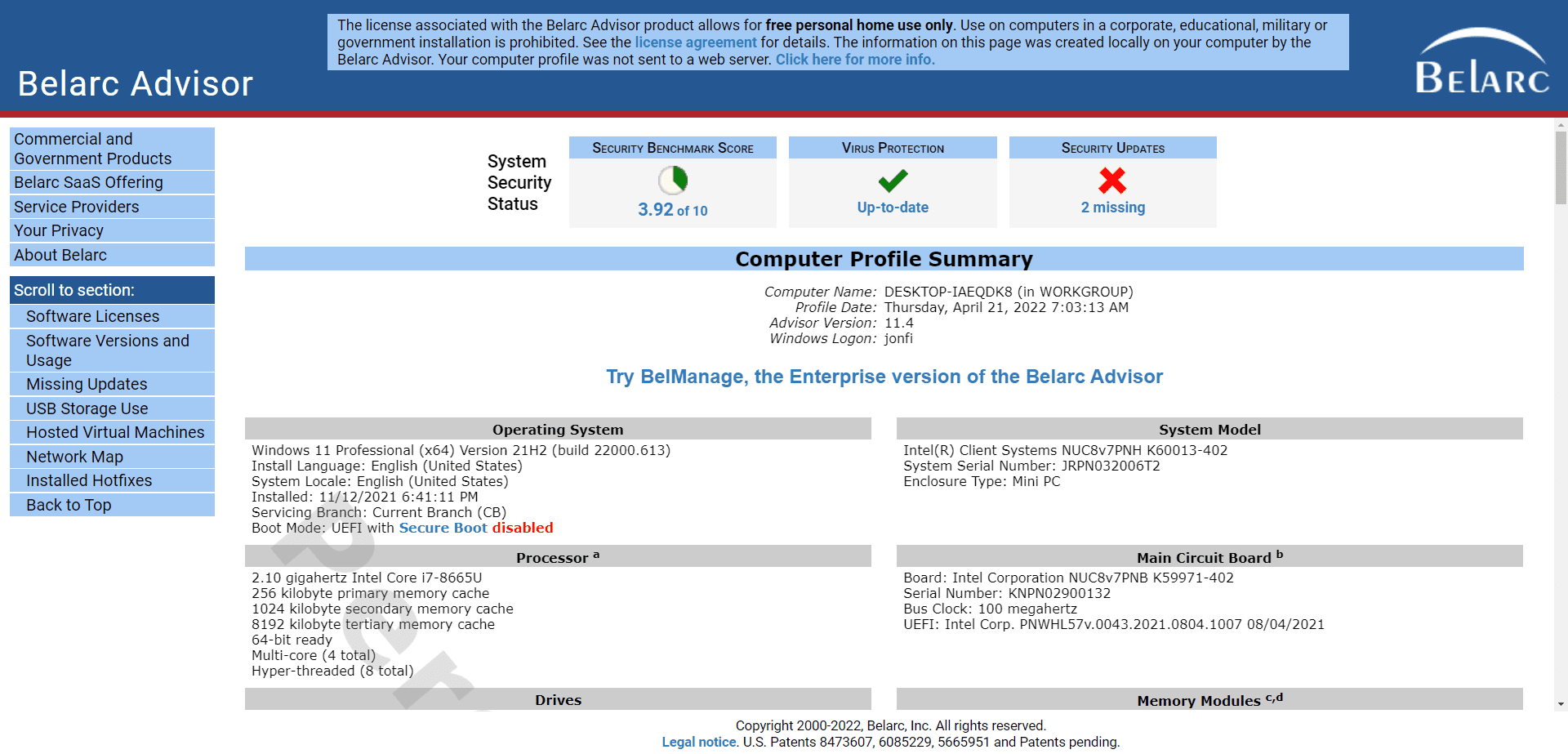Viewport: 1568px width, 754px height.
Task: Open About Belarc menu item
Action: click(x=112, y=255)
